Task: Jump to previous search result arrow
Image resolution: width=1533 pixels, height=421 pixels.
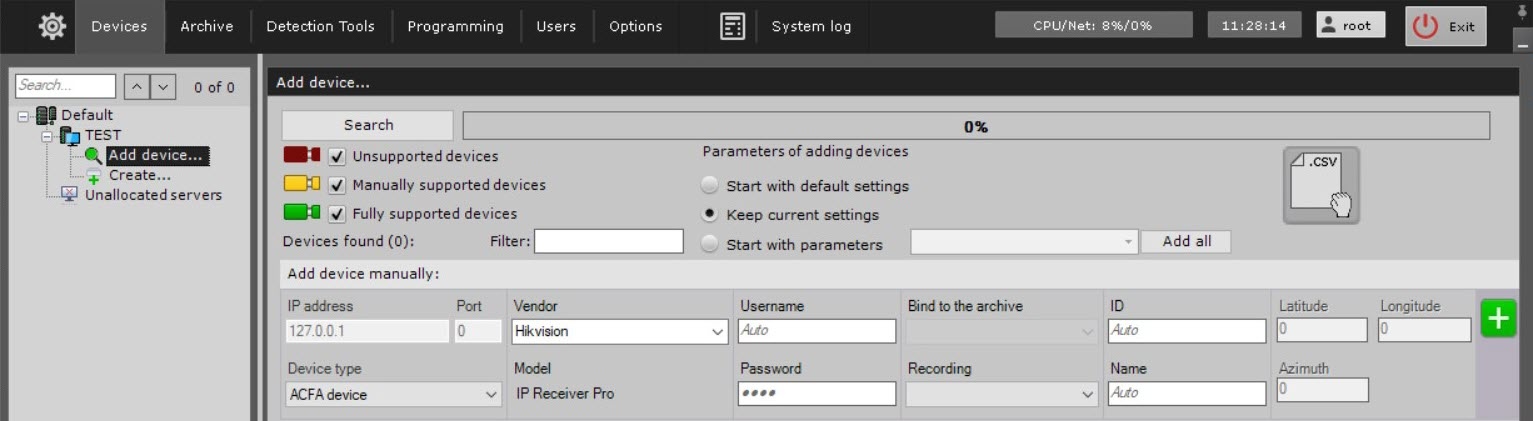Action: [138, 87]
